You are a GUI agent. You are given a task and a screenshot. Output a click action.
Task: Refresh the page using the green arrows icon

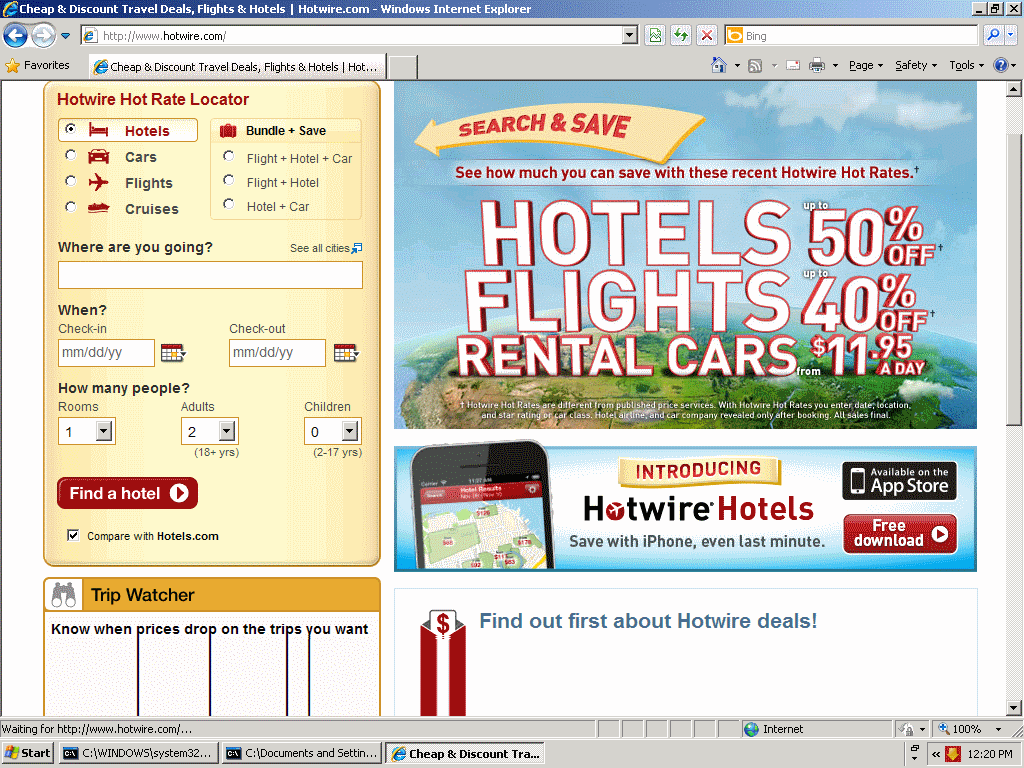click(x=681, y=35)
